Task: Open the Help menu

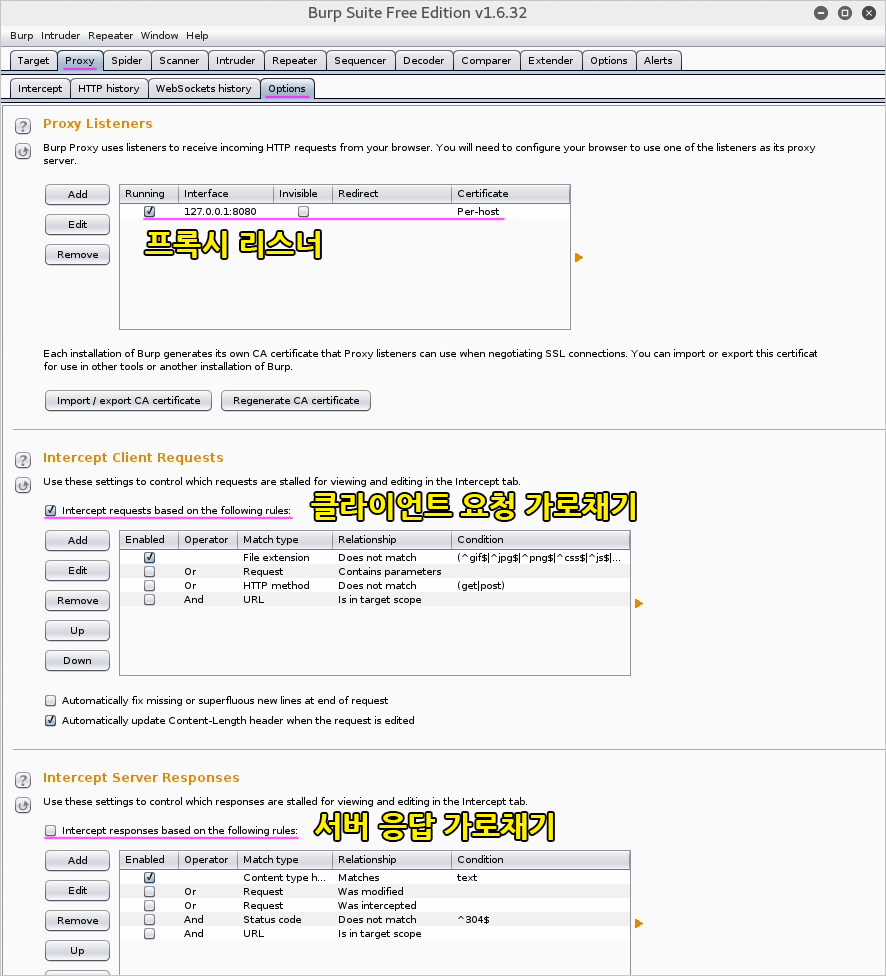Action: point(197,35)
